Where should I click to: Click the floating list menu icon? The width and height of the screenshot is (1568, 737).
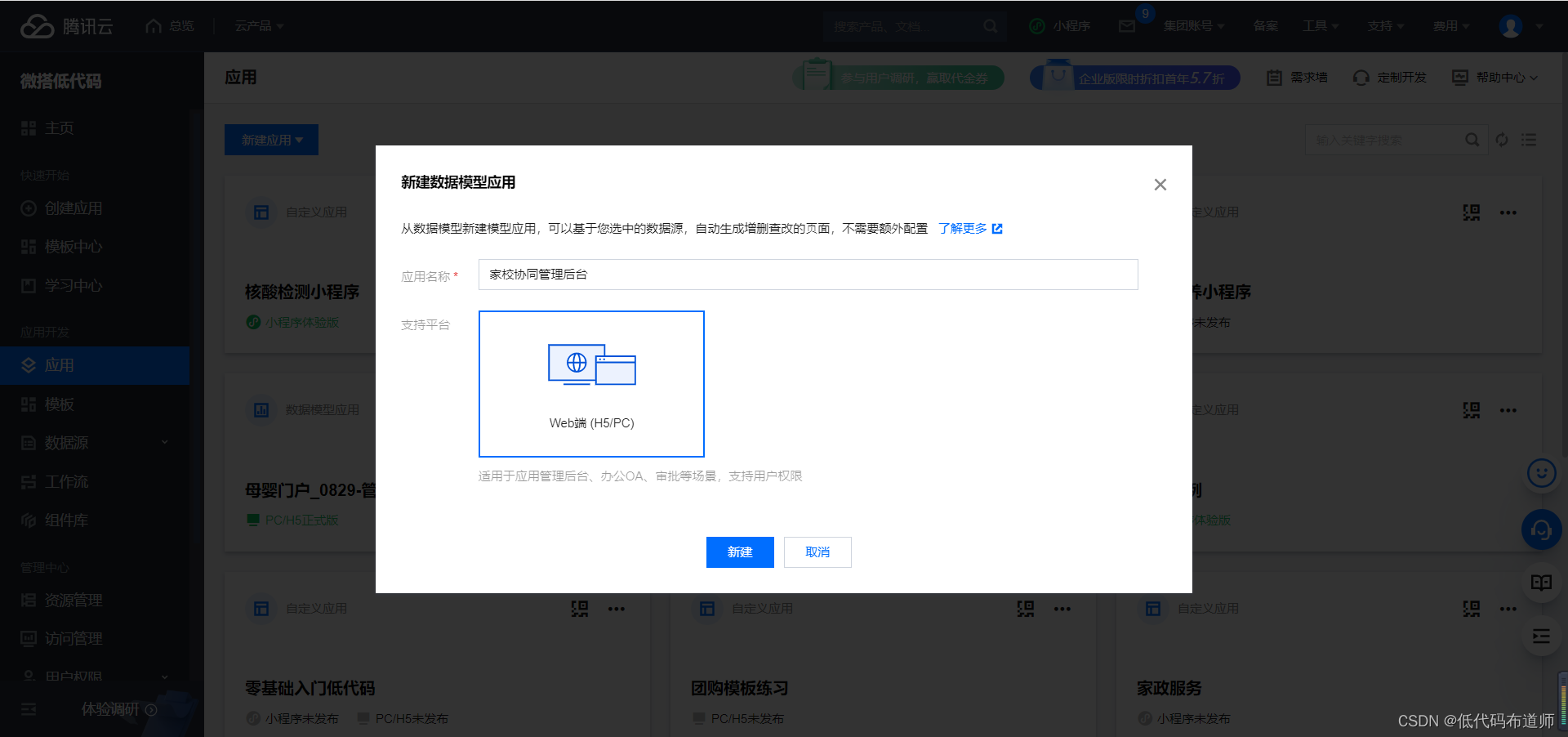1541,636
